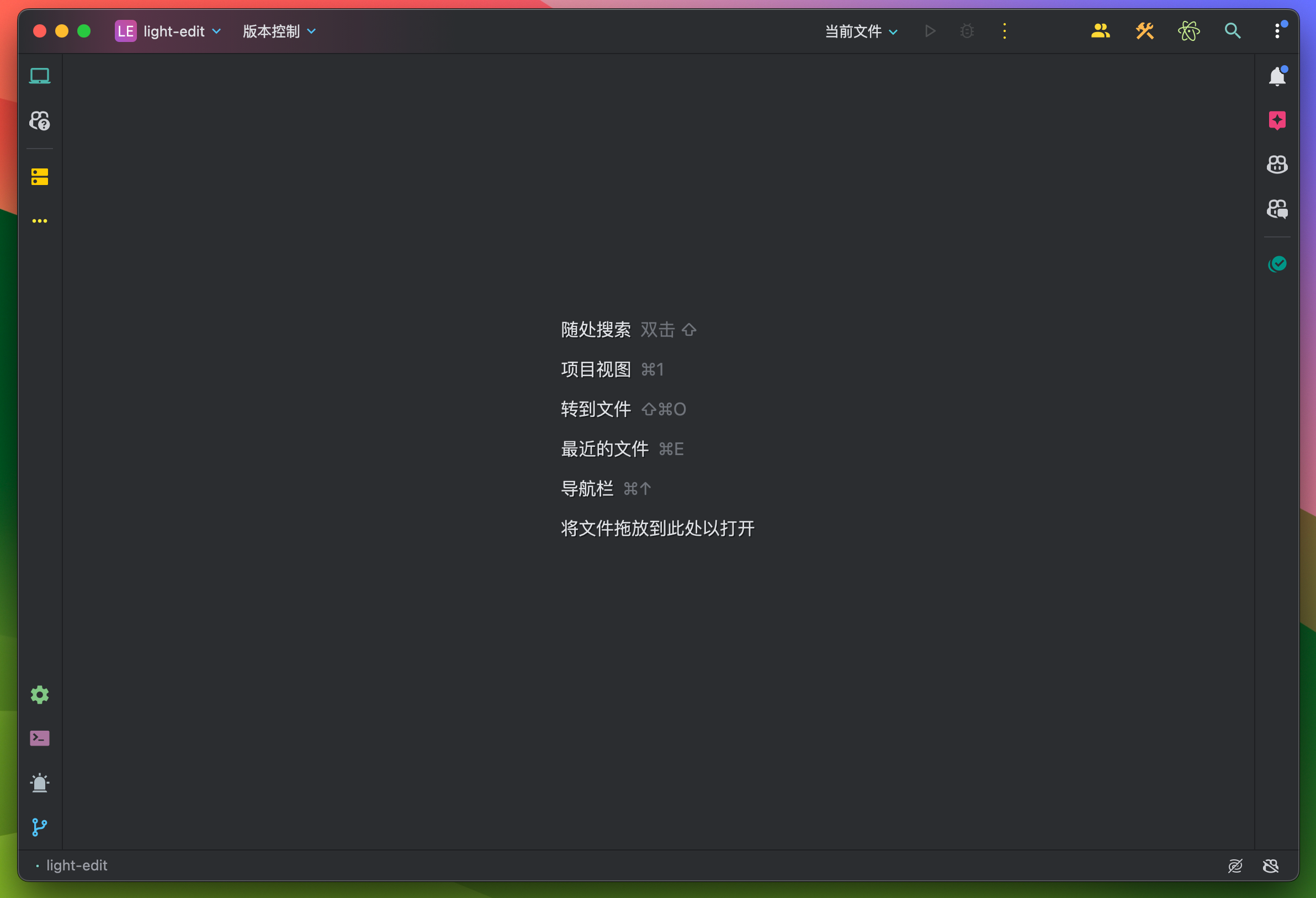Open the yellow Structure tool window icon
The image size is (1316, 898).
pos(40,177)
